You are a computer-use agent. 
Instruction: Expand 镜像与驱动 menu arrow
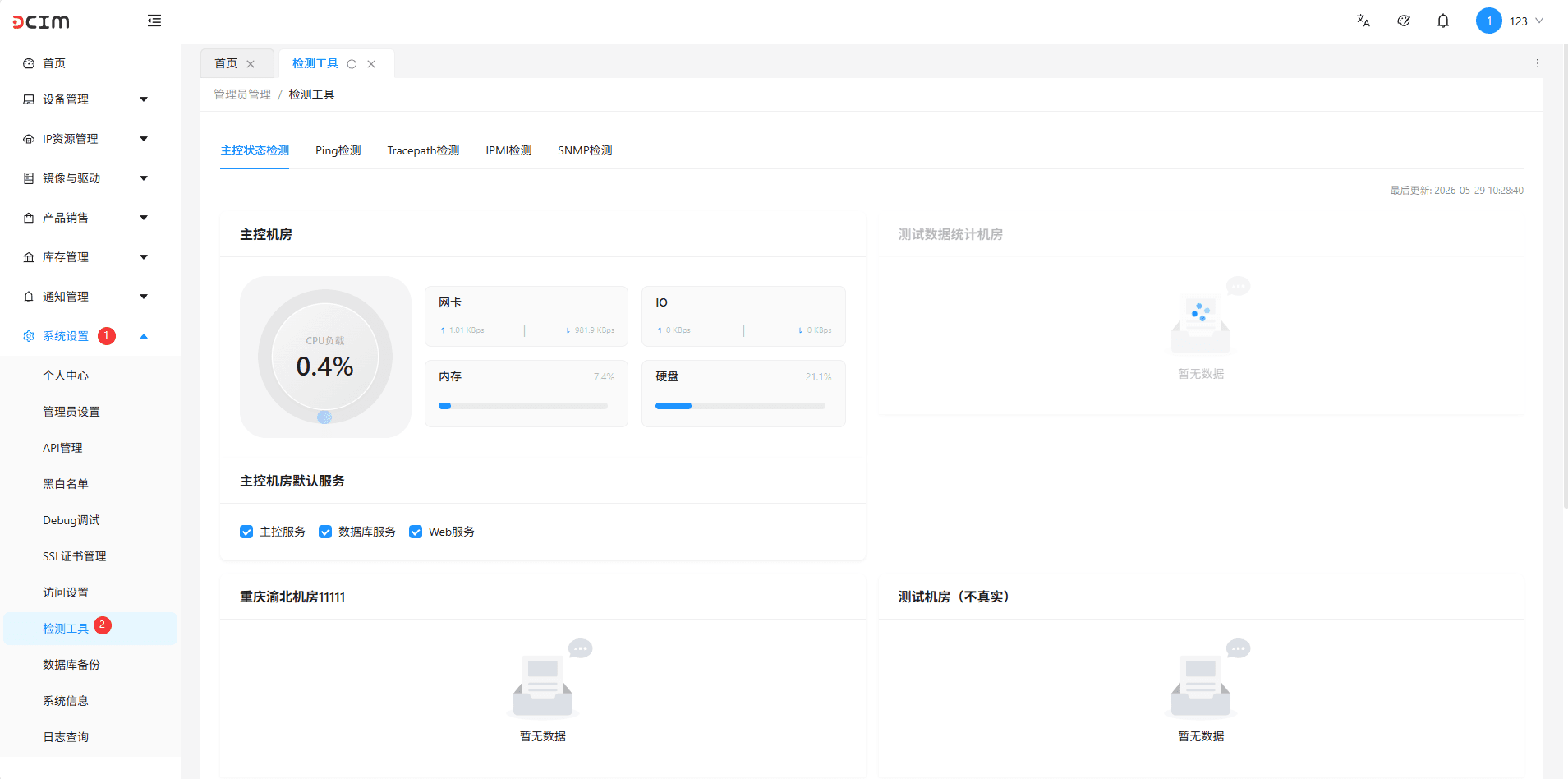144,178
